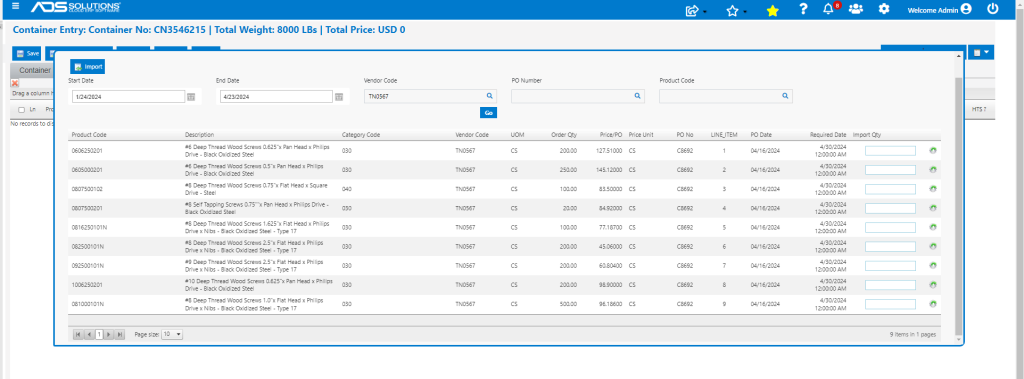Image resolution: width=1024 pixels, height=379 pixels.
Task: Open notifications bell with red badge
Action: [x=829, y=9]
